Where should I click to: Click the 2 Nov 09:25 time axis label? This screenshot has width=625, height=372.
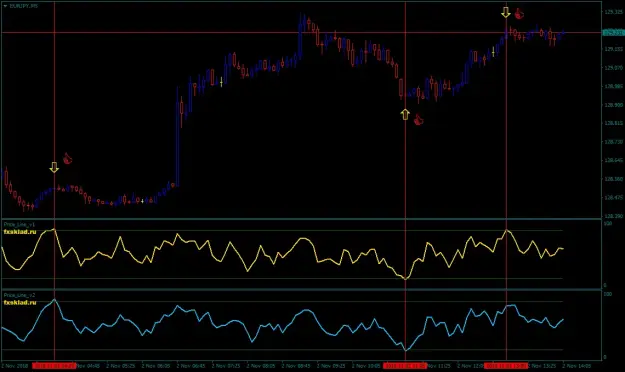[331, 366]
